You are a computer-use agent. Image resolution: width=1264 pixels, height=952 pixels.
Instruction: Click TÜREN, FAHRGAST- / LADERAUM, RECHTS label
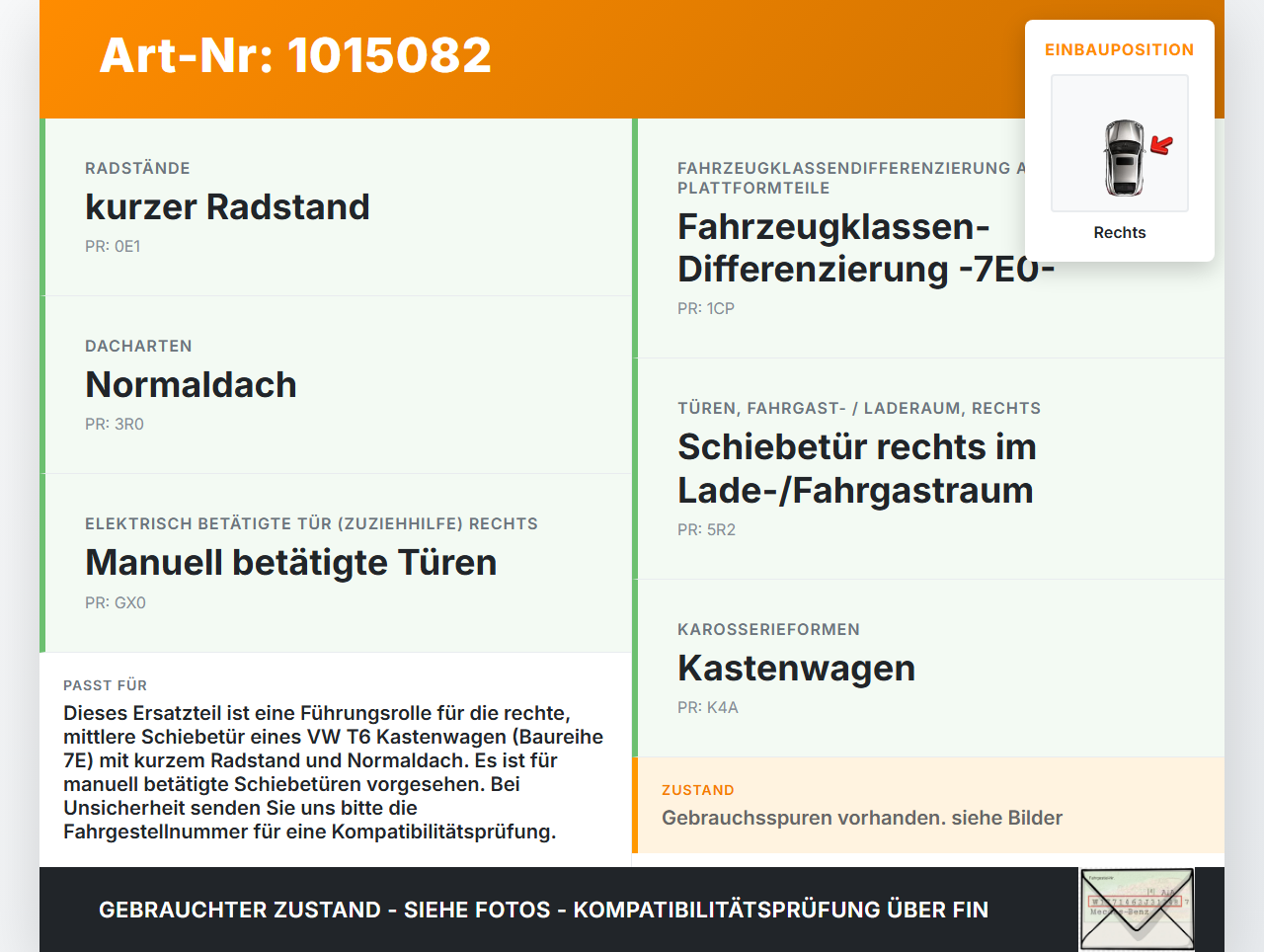[x=859, y=408]
